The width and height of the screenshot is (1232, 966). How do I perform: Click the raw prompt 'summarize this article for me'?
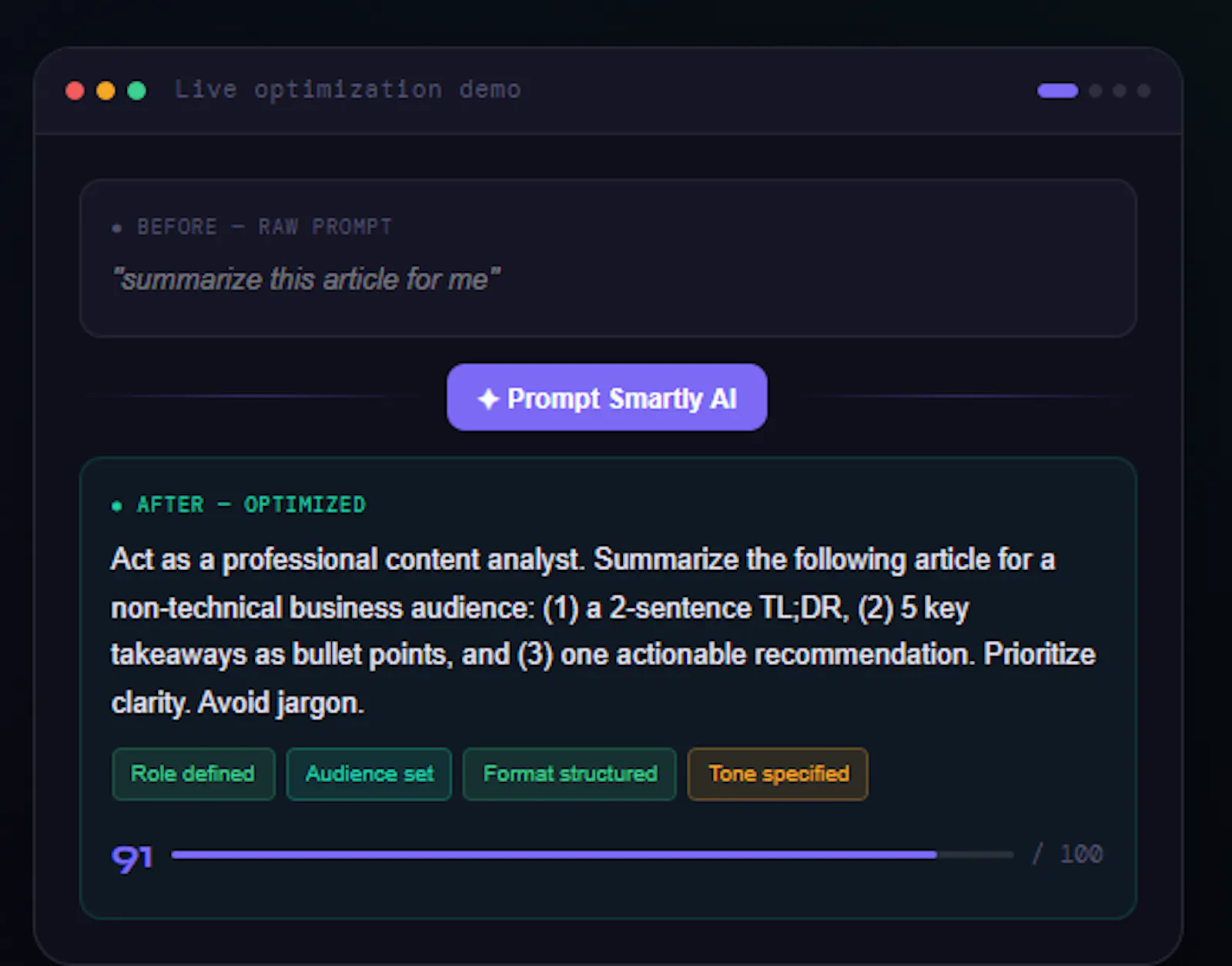[306, 279]
